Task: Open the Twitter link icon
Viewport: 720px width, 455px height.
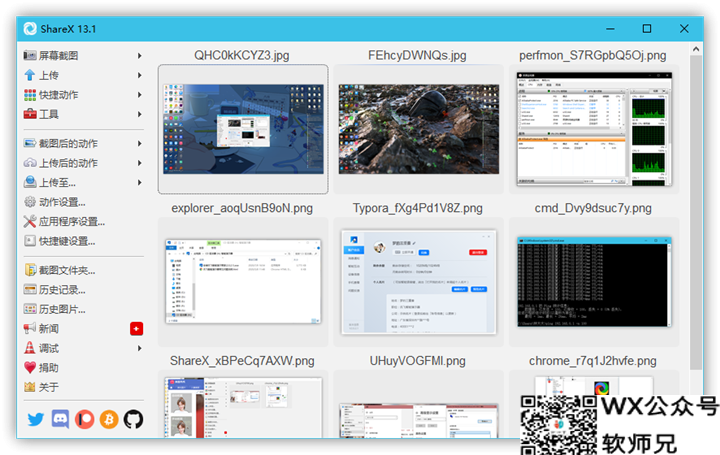Action: (x=36, y=419)
